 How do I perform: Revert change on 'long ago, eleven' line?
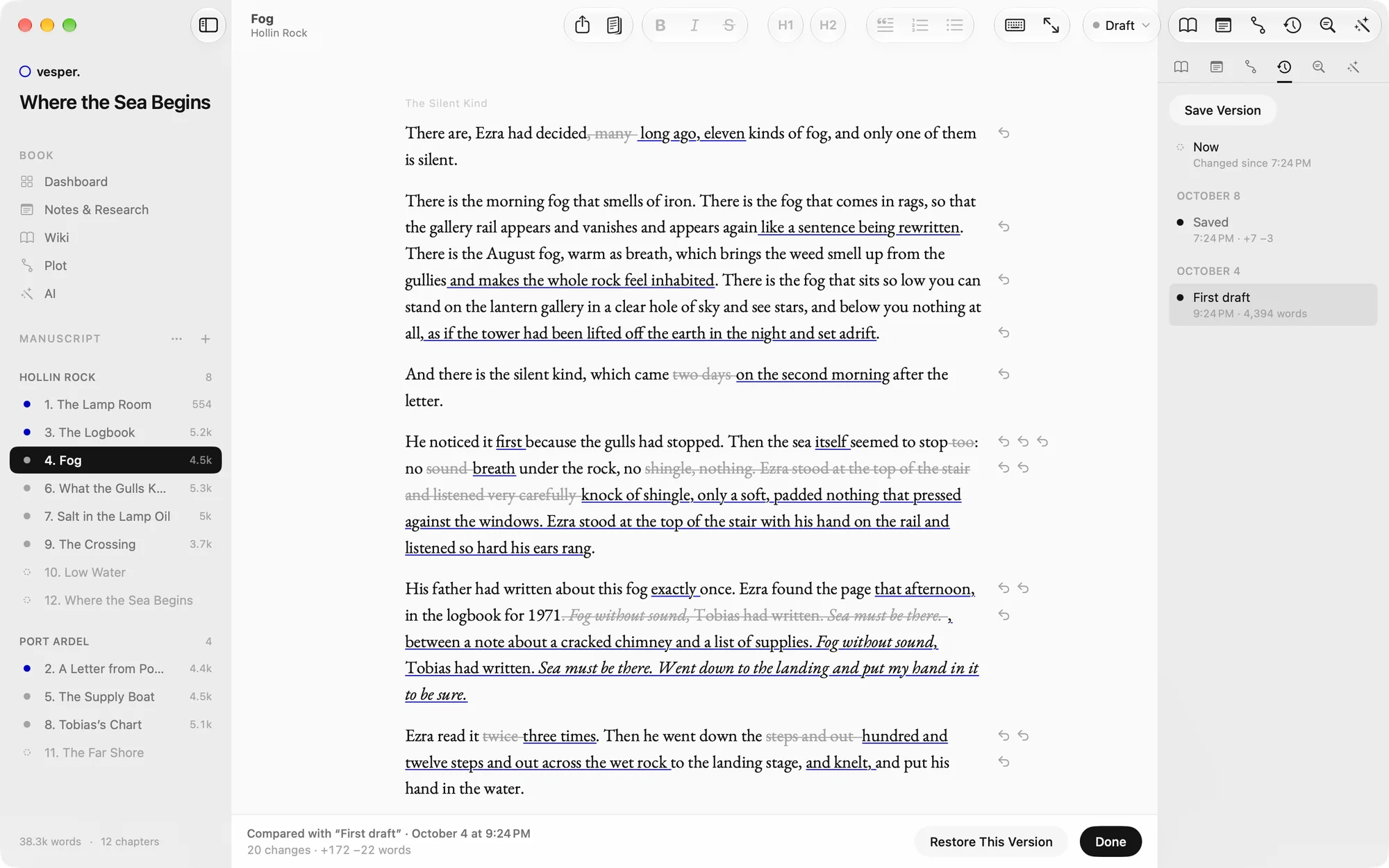pos(1004,133)
